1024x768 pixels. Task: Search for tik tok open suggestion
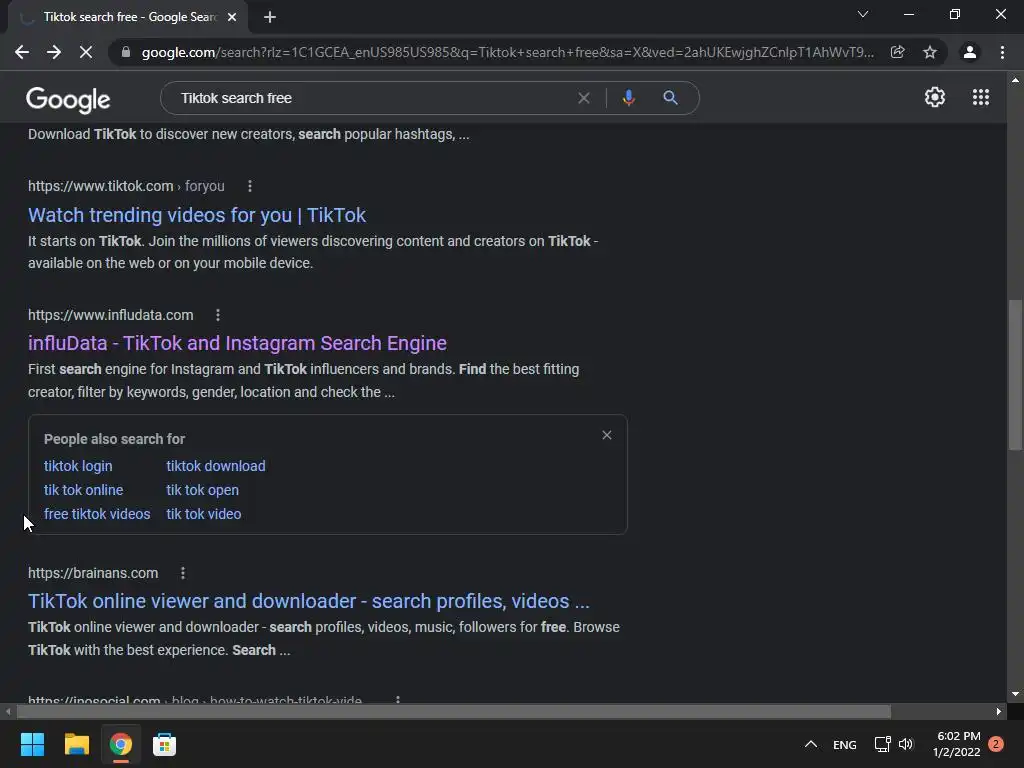pyautogui.click(x=202, y=490)
